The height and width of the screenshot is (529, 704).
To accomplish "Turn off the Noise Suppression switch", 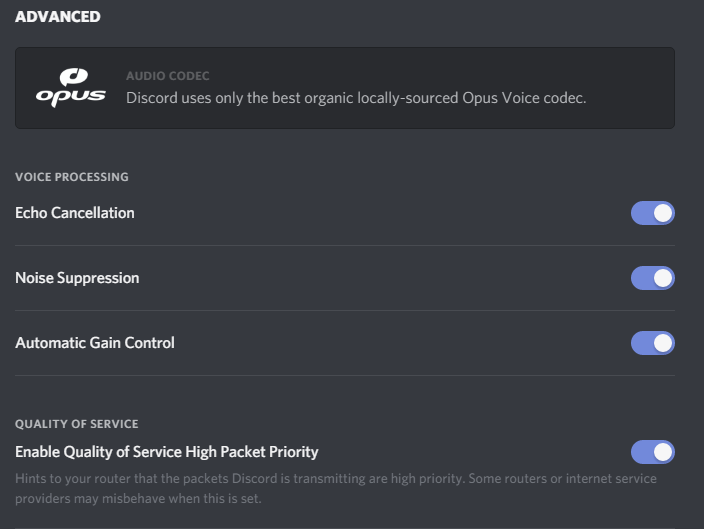I will 652,278.
